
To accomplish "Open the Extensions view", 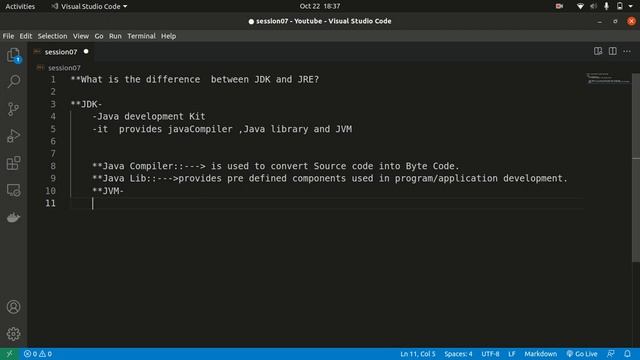I will [x=13, y=163].
